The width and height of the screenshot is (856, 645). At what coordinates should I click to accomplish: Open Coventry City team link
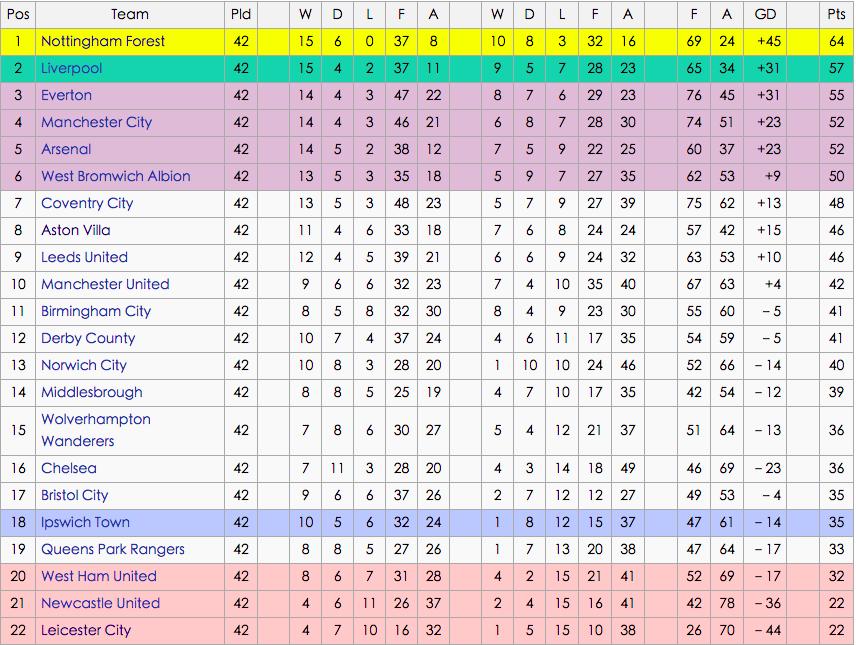pyautogui.click(x=87, y=203)
